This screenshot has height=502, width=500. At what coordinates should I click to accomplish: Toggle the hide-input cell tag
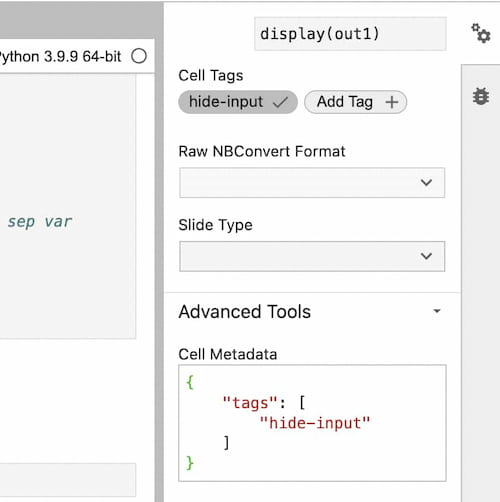coord(238,102)
